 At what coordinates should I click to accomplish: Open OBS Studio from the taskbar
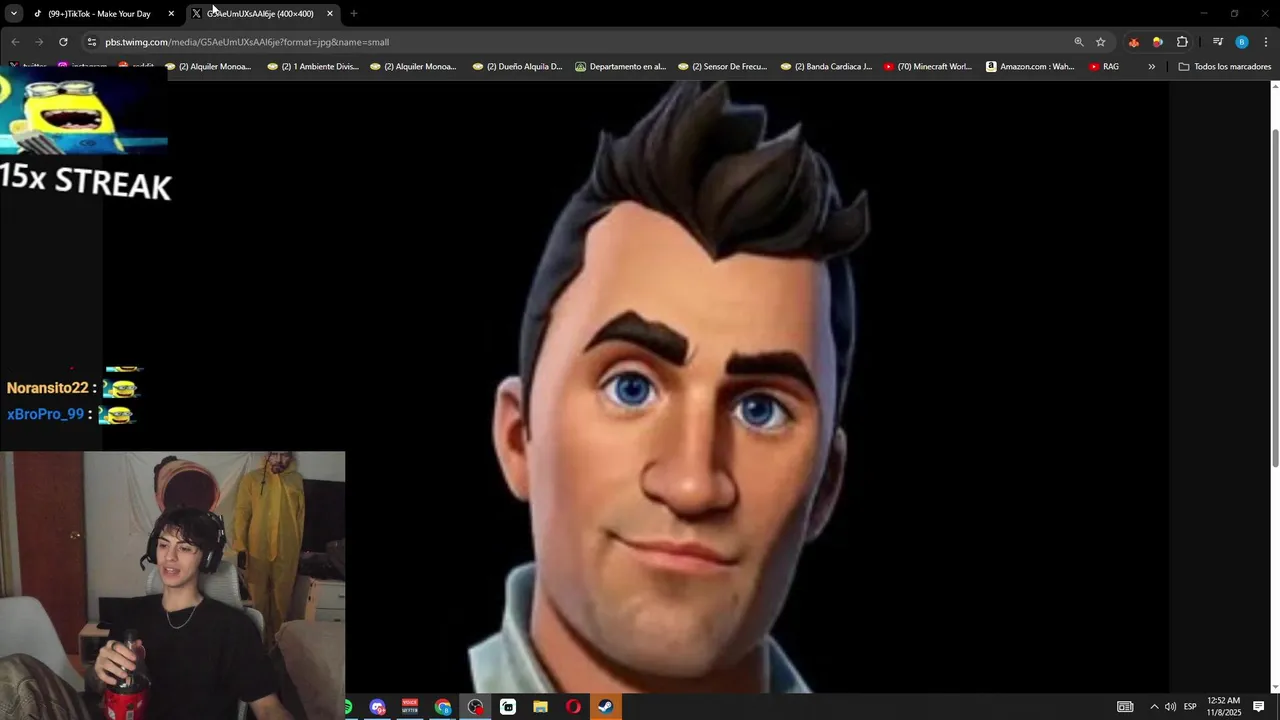475,707
